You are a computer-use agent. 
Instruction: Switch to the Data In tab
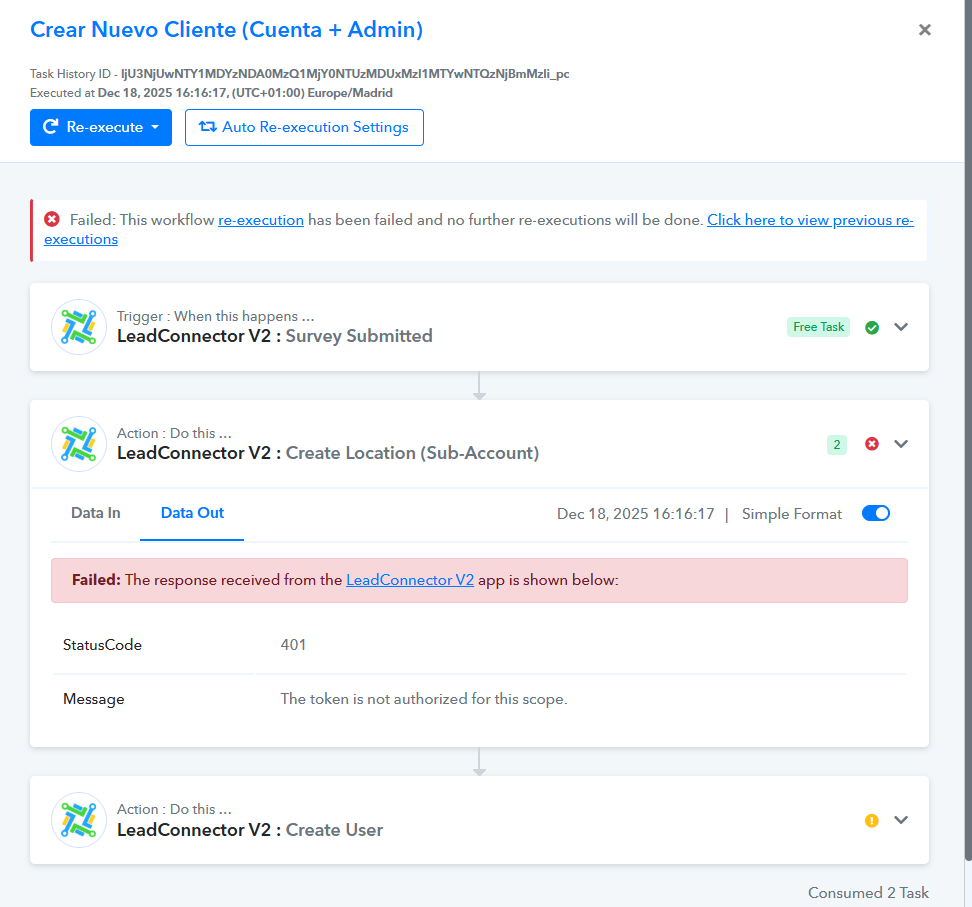click(96, 513)
